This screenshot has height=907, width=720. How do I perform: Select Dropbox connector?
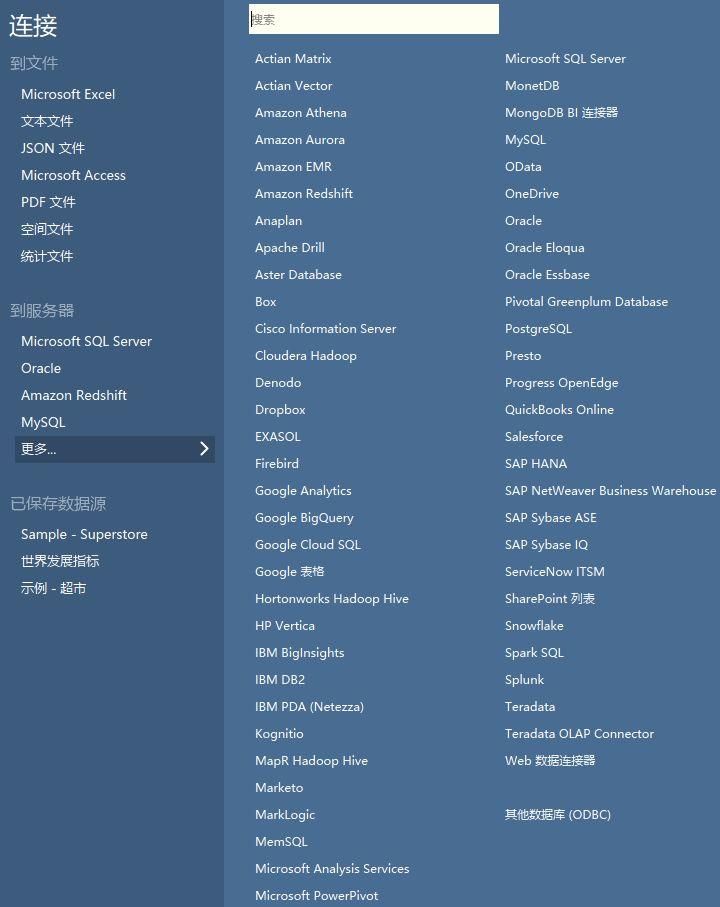(280, 410)
